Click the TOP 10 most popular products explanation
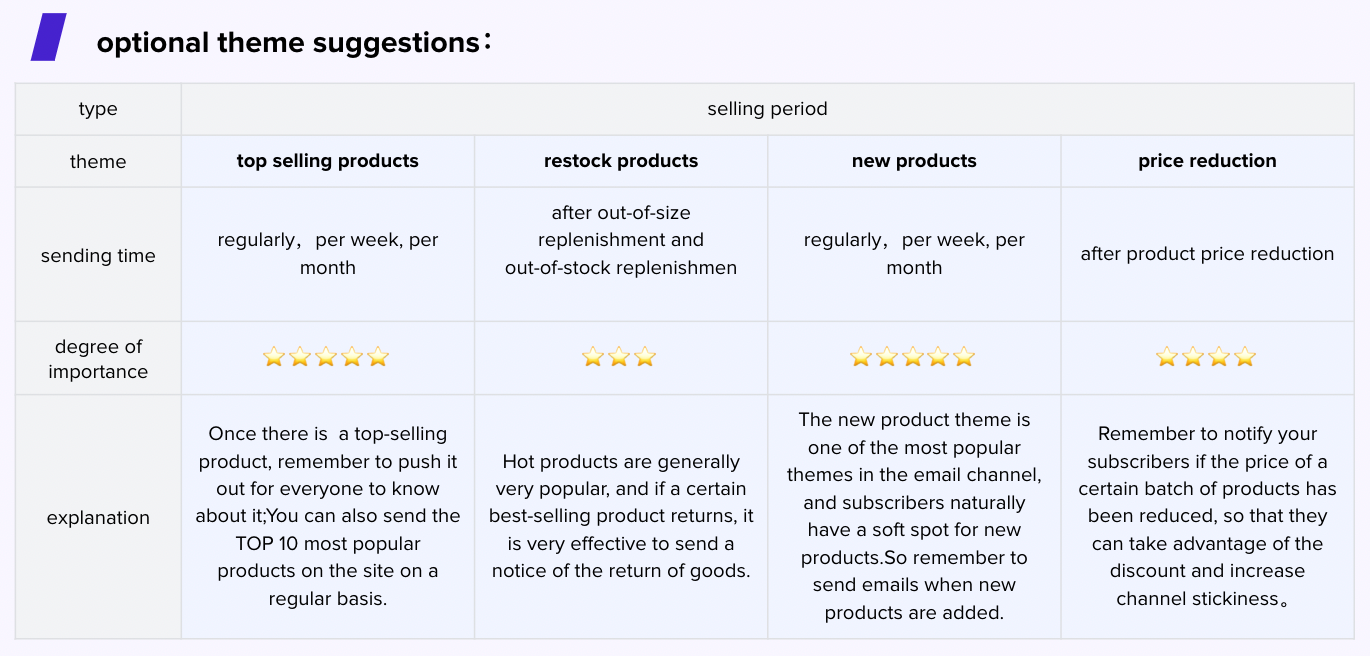Viewport: 1370px width, 656px height. click(327, 516)
